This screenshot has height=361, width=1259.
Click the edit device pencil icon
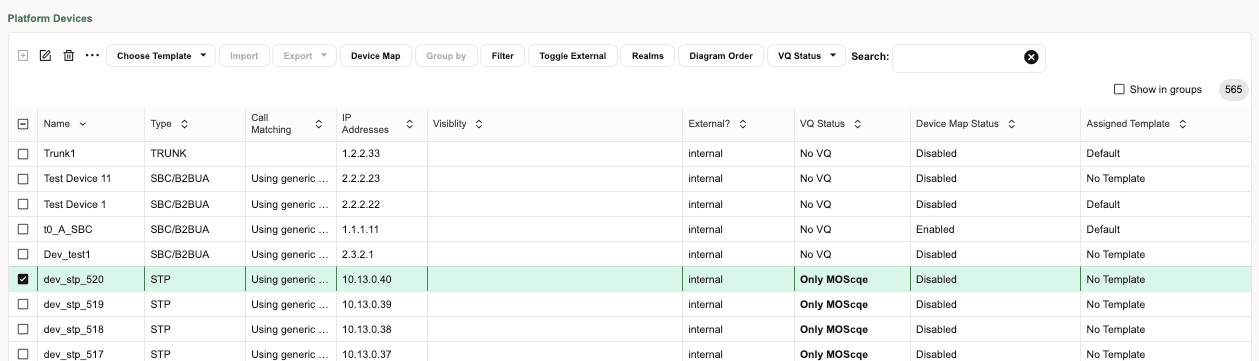(x=45, y=56)
